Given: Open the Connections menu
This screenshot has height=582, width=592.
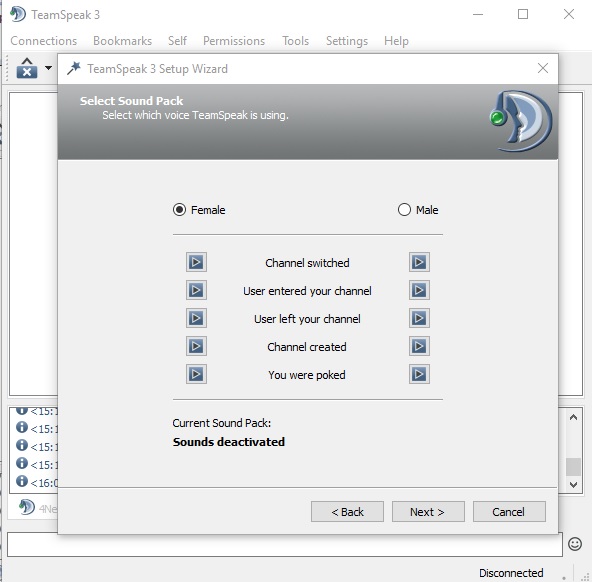Looking at the screenshot, I should click(44, 41).
